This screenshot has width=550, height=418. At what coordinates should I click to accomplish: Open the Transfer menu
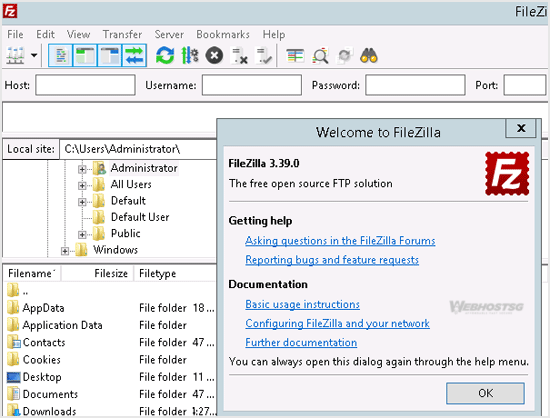coord(122,34)
